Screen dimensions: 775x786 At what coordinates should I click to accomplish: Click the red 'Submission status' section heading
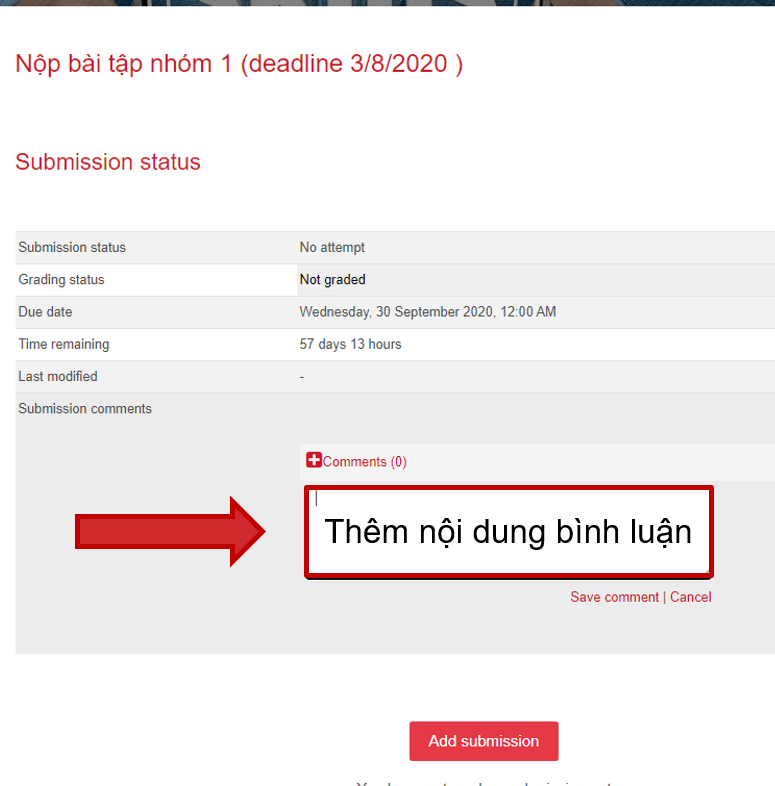coord(108,162)
